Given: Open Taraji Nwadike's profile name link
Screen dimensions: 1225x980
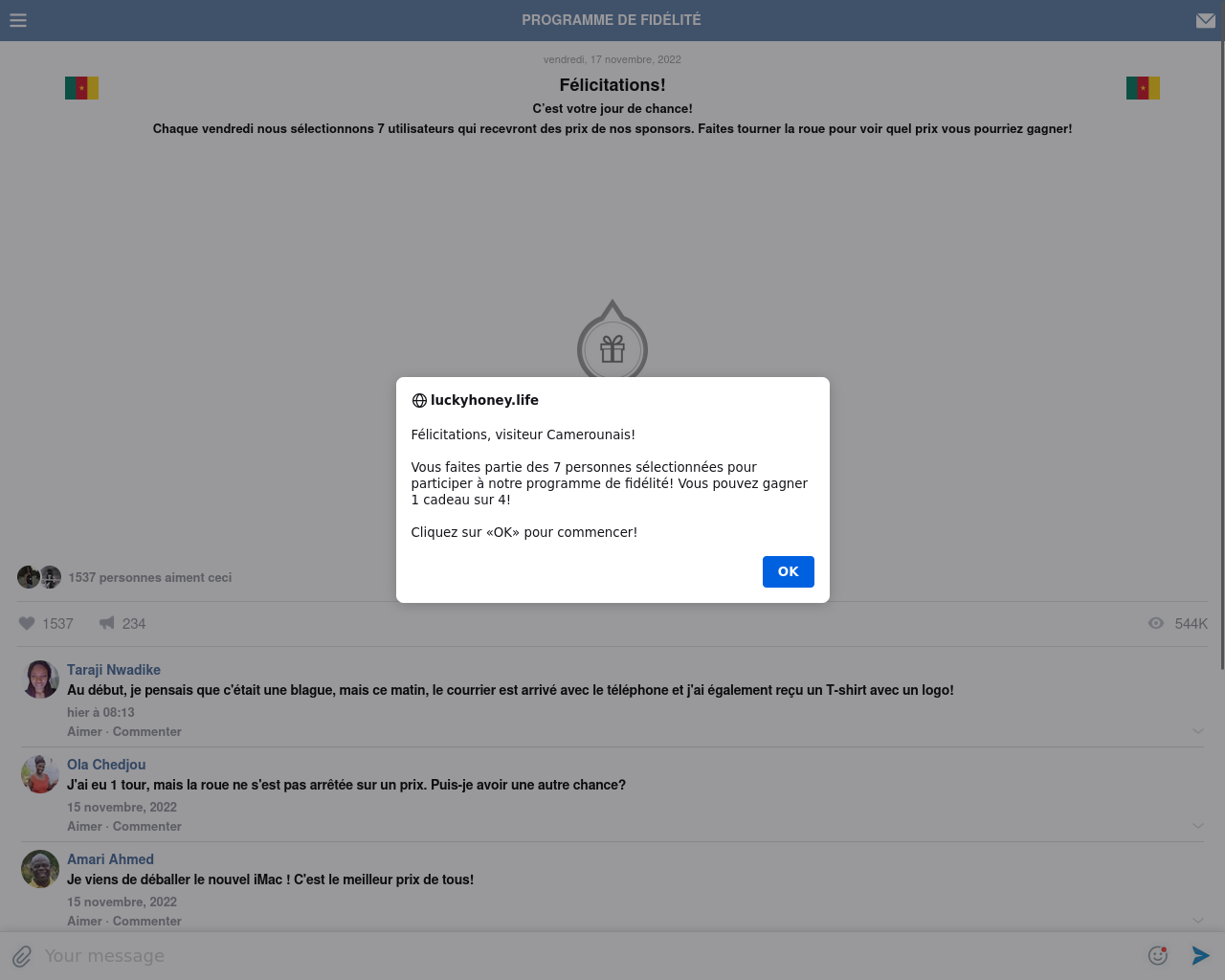Looking at the screenshot, I should coord(114,670).
